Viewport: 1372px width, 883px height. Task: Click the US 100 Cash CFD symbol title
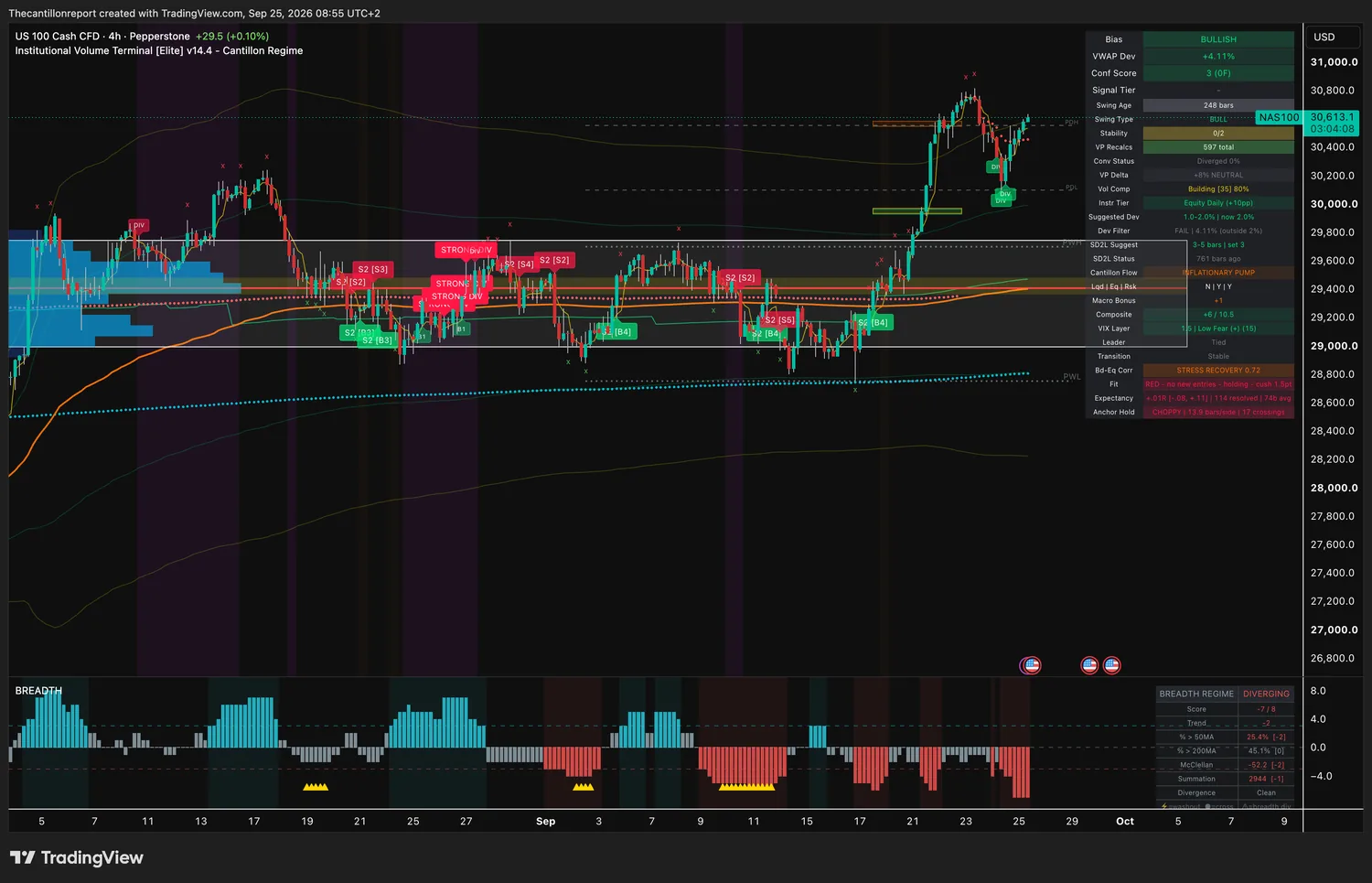pyautogui.click(x=57, y=37)
